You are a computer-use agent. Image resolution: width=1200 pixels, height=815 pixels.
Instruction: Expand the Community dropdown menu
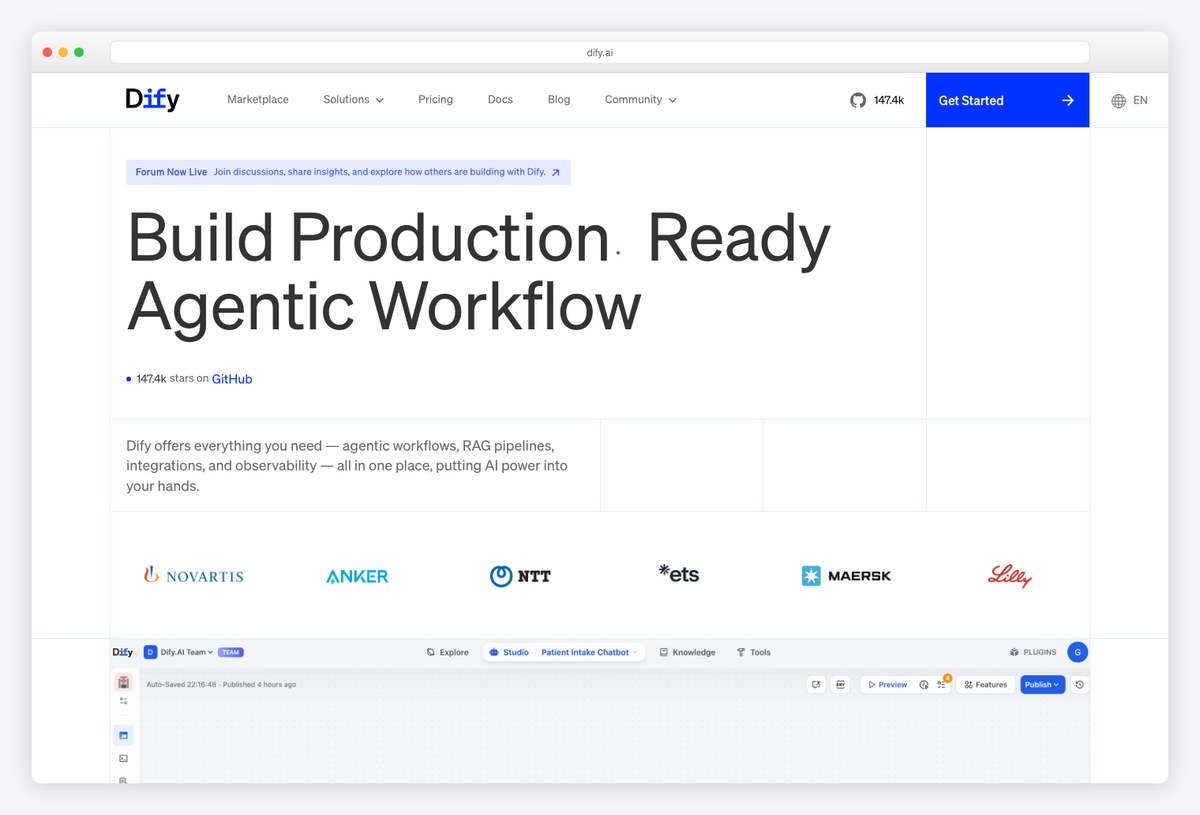(640, 100)
